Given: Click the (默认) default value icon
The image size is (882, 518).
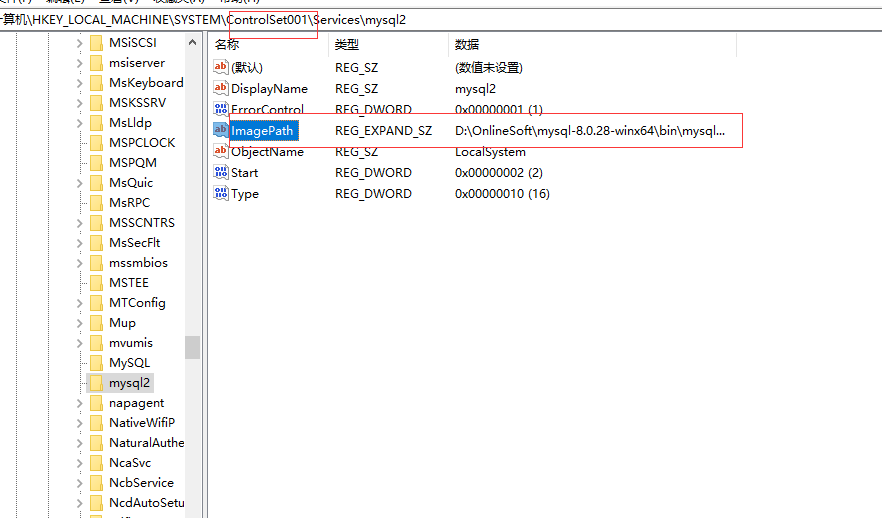Looking at the screenshot, I should coord(220,67).
